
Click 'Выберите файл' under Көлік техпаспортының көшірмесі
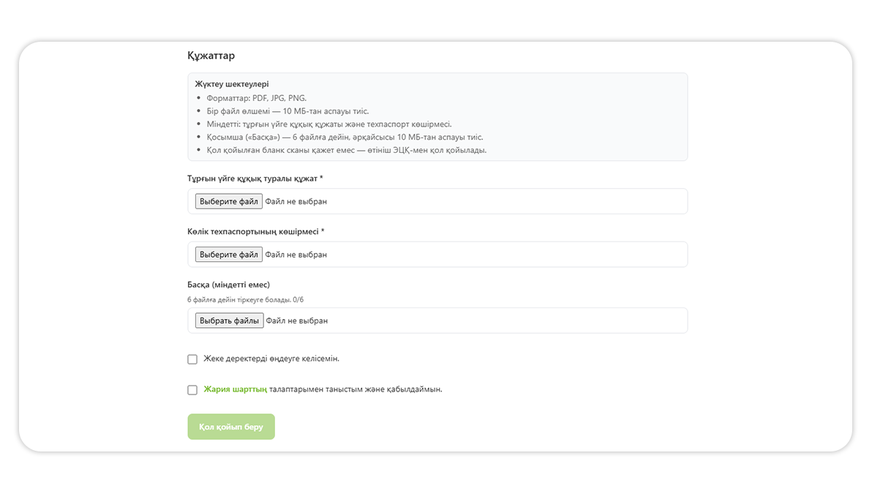pyautogui.click(x=229, y=254)
